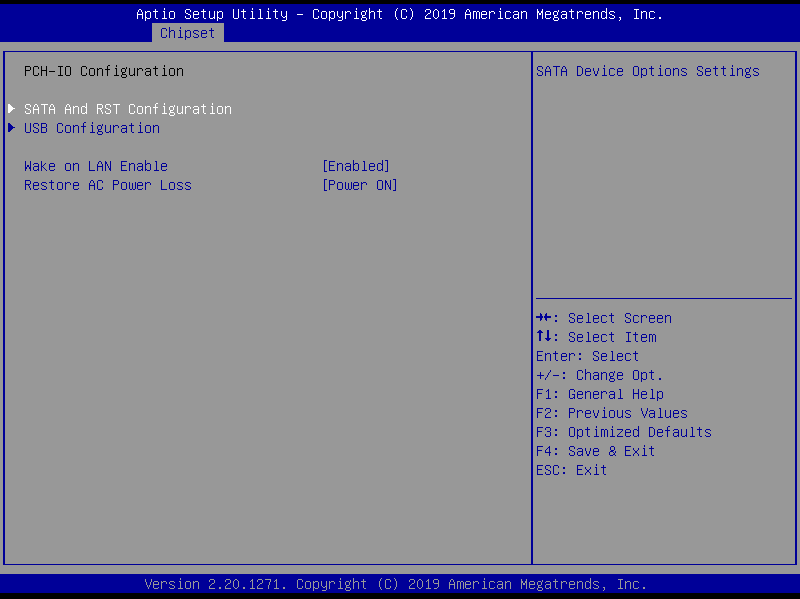Select the Restore AC Power Loss label

108,185
